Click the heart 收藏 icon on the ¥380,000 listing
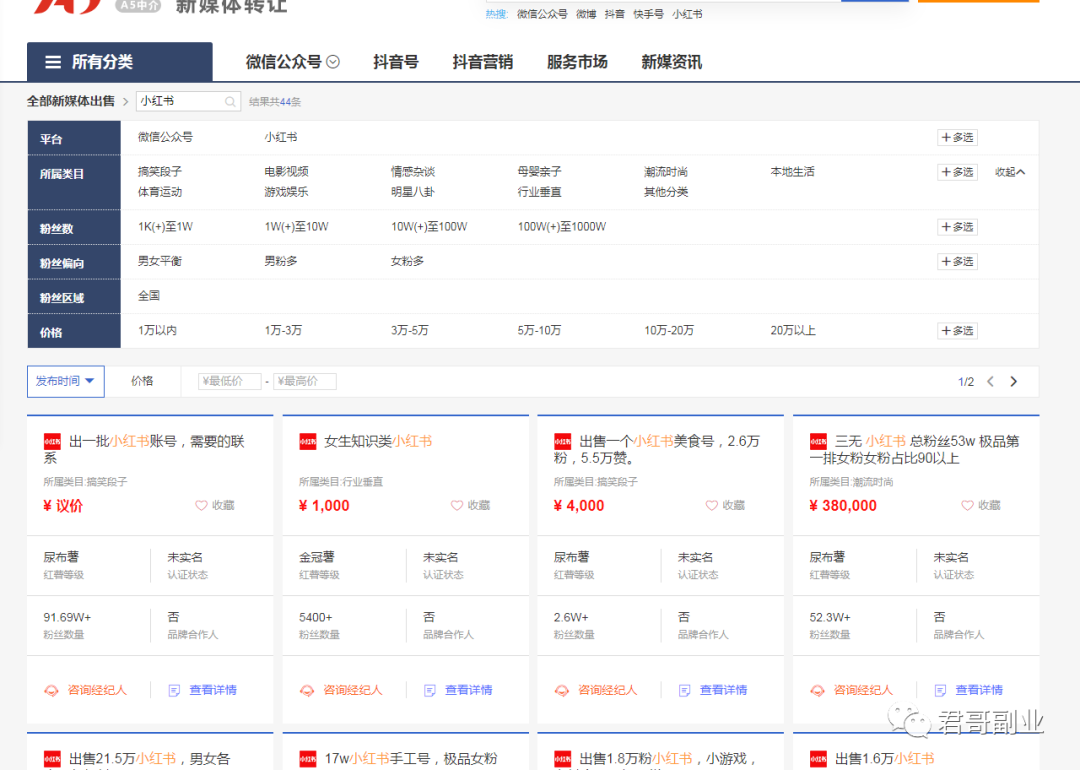The image size is (1080, 770). click(x=967, y=506)
